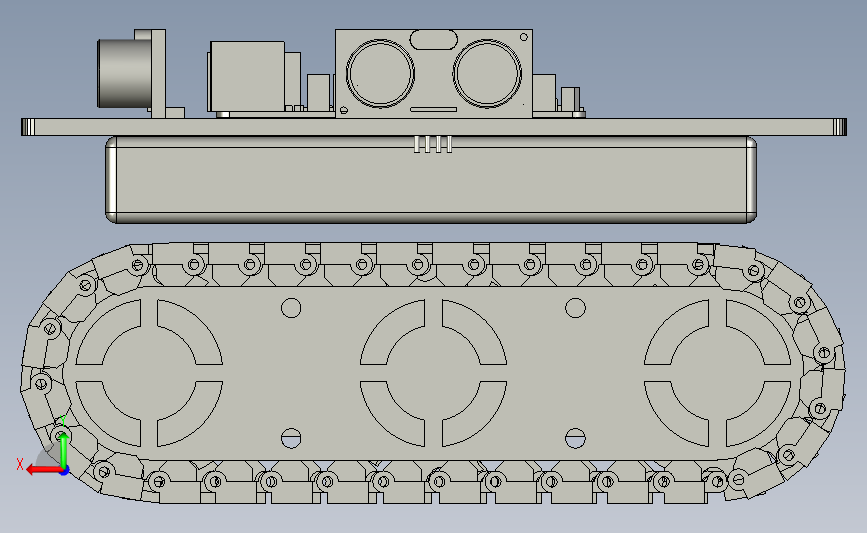The image size is (867, 533).
Task: Click the red X axis arrow of the triad
Action: pos(43,470)
